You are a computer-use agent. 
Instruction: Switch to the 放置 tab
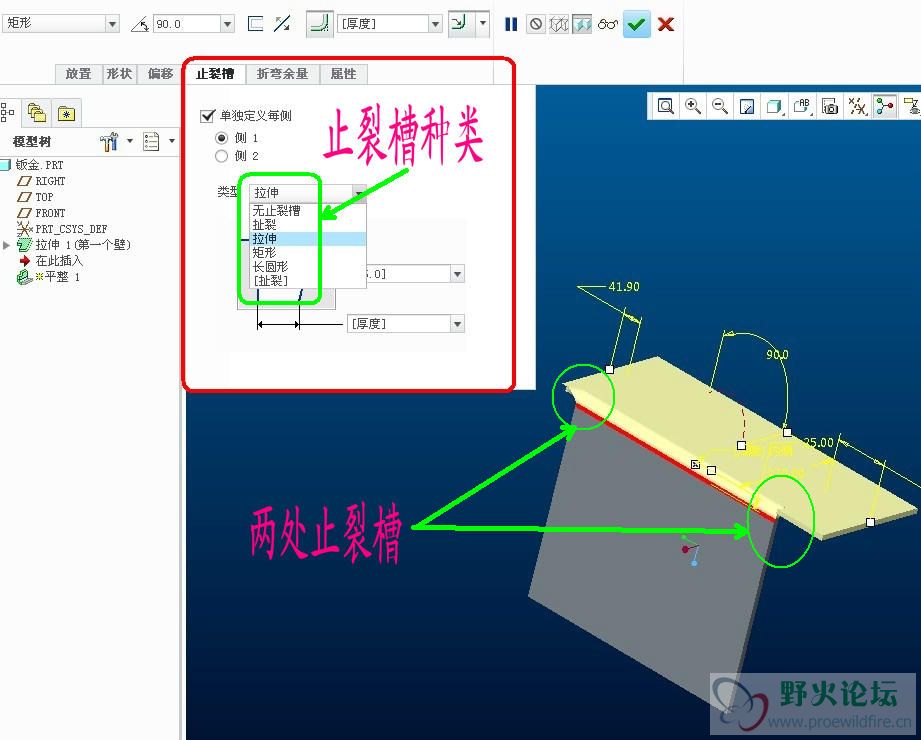click(x=79, y=74)
